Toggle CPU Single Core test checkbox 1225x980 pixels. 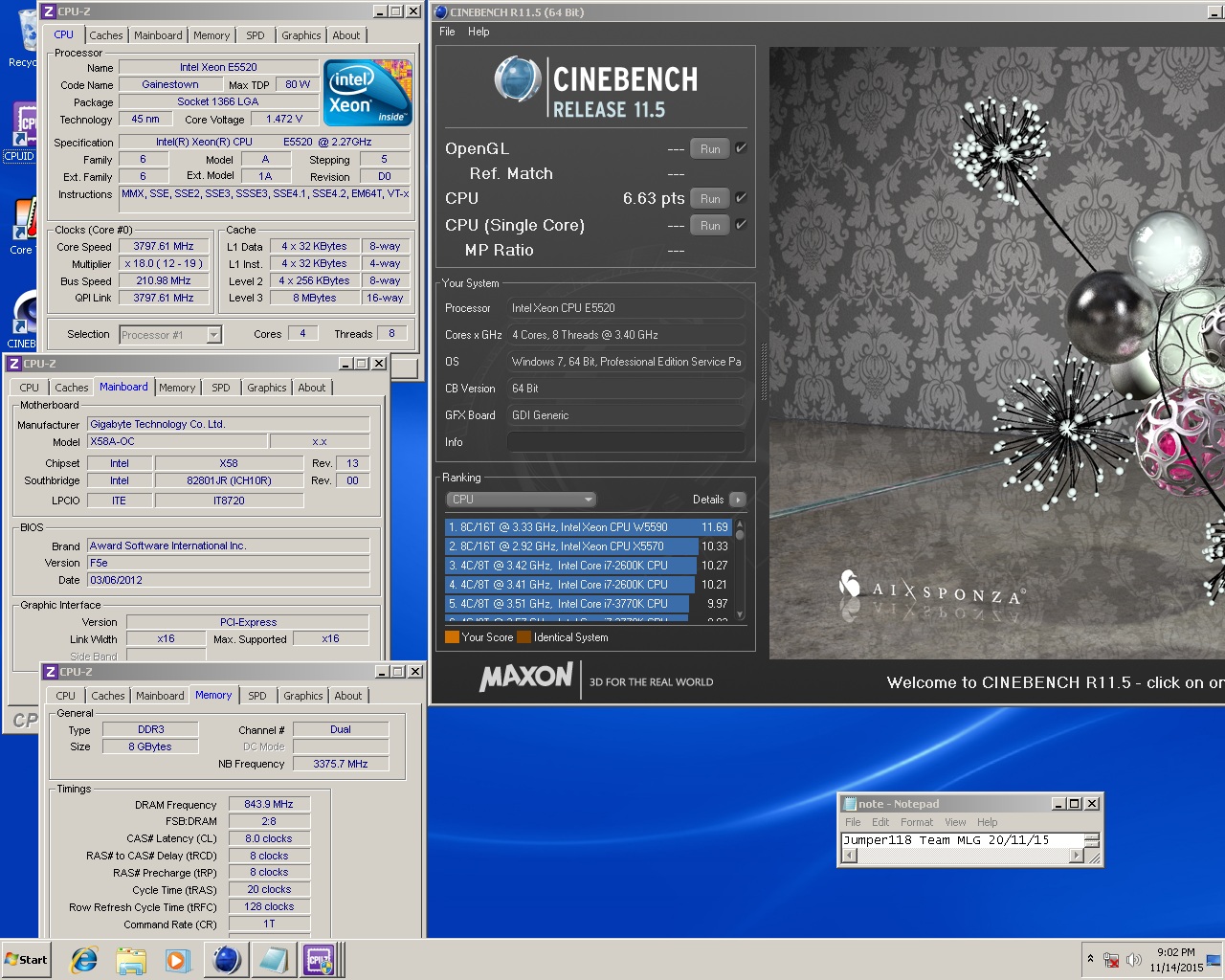pyautogui.click(x=741, y=225)
